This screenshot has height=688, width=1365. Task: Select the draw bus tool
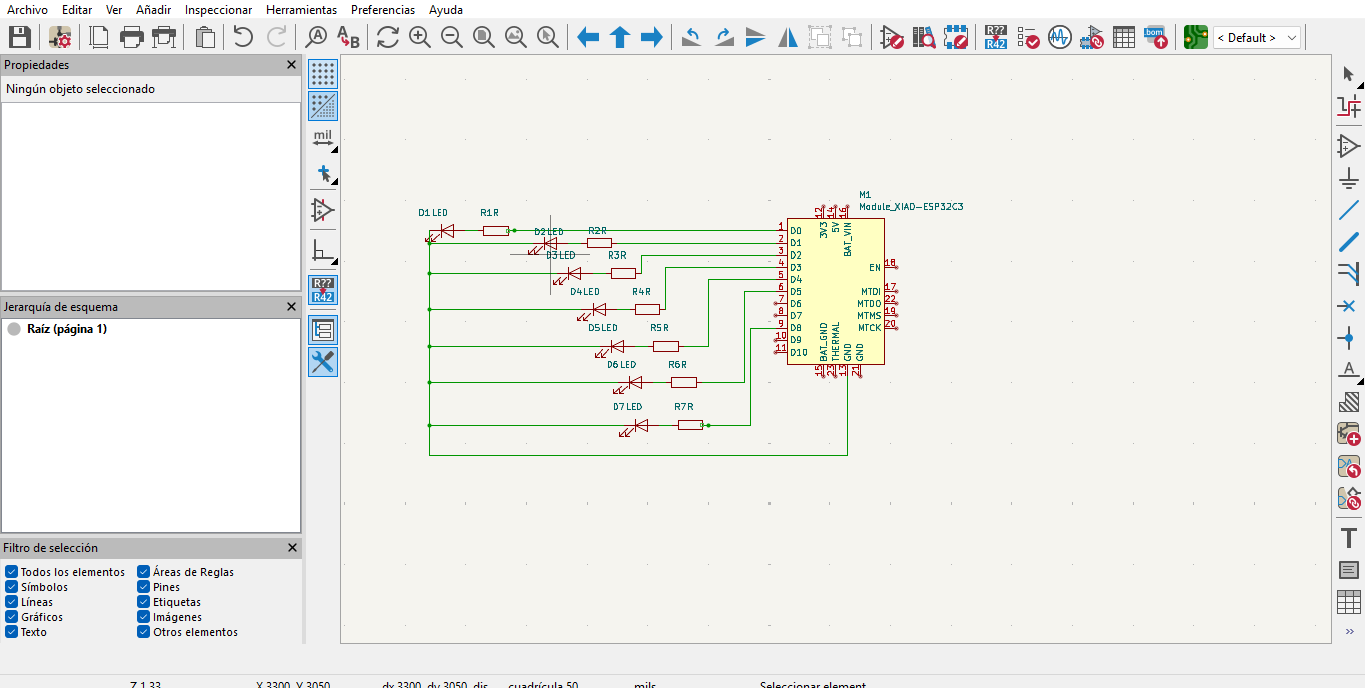(x=1349, y=242)
